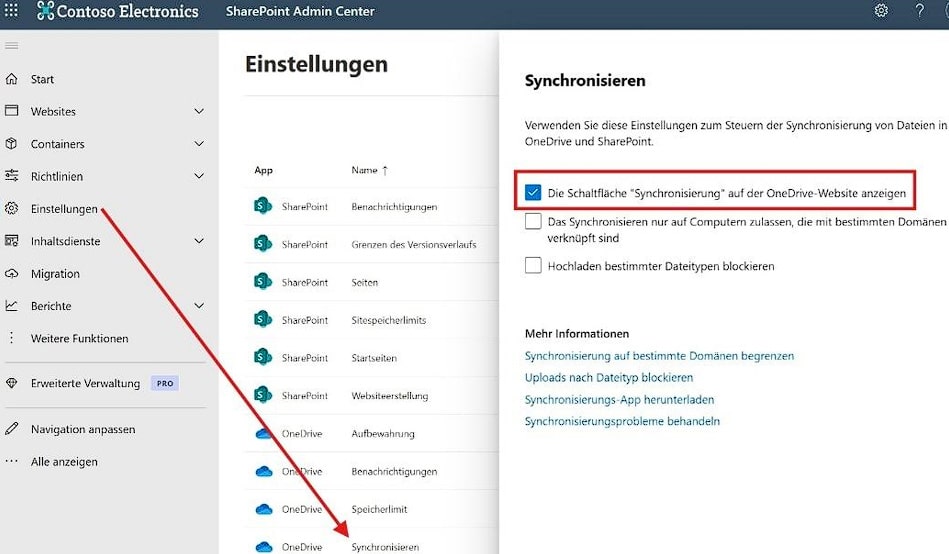Open Migration in the left navigation

[55, 274]
